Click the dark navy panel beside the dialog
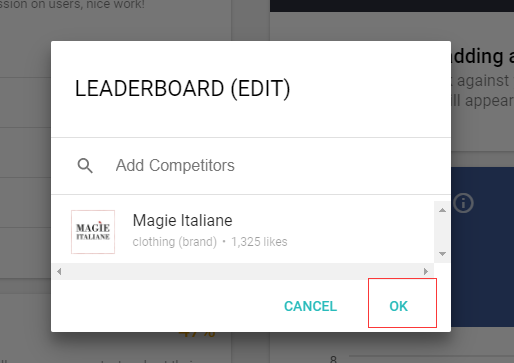The width and height of the screenshot is (514, 363). click(x=482, y=247)
